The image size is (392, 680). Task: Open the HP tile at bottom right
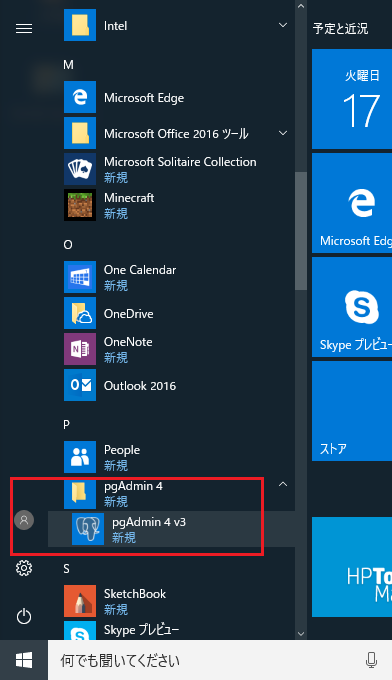352,567
